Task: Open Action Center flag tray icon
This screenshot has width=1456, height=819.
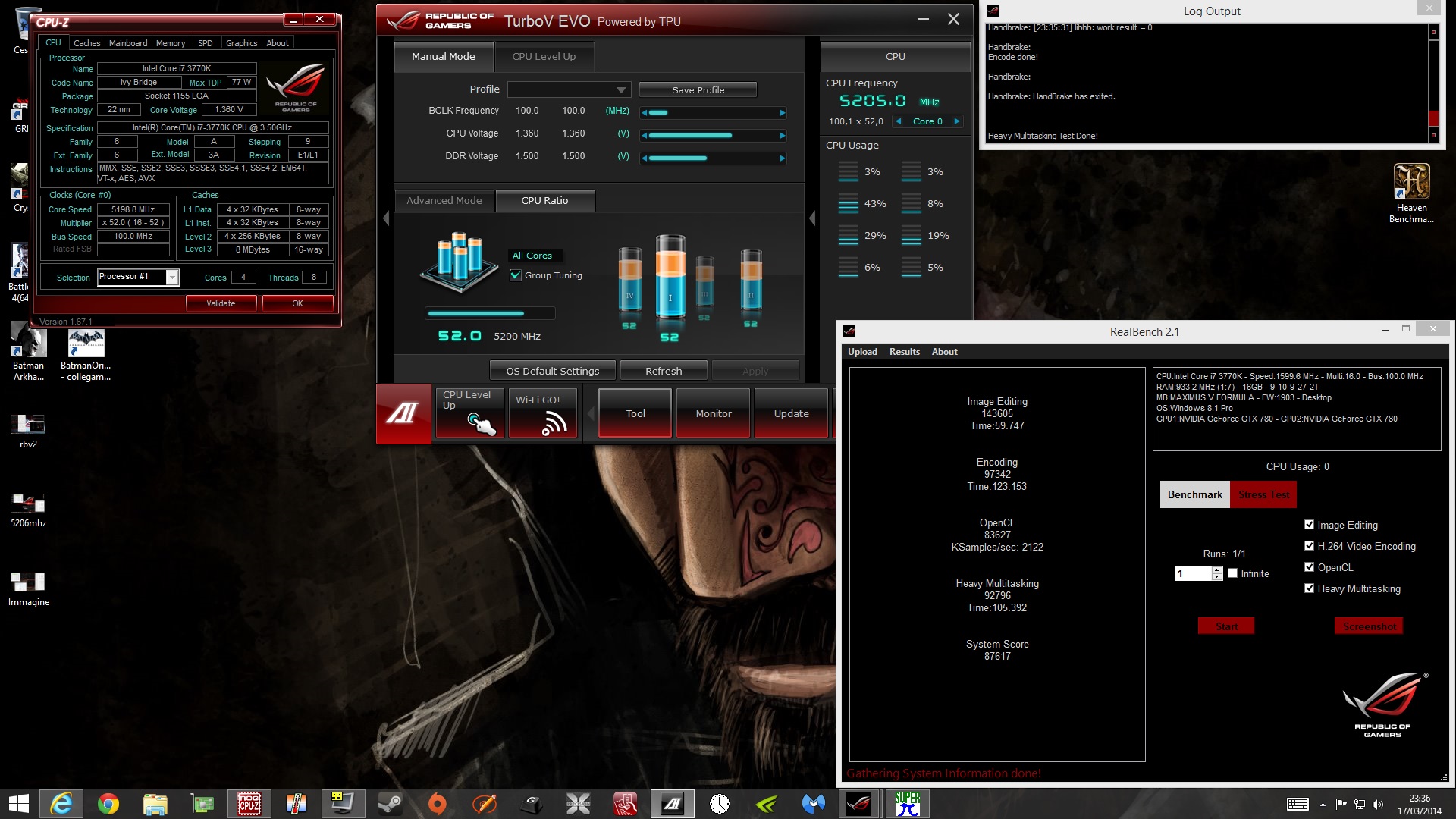Action: coord(1341,804)
